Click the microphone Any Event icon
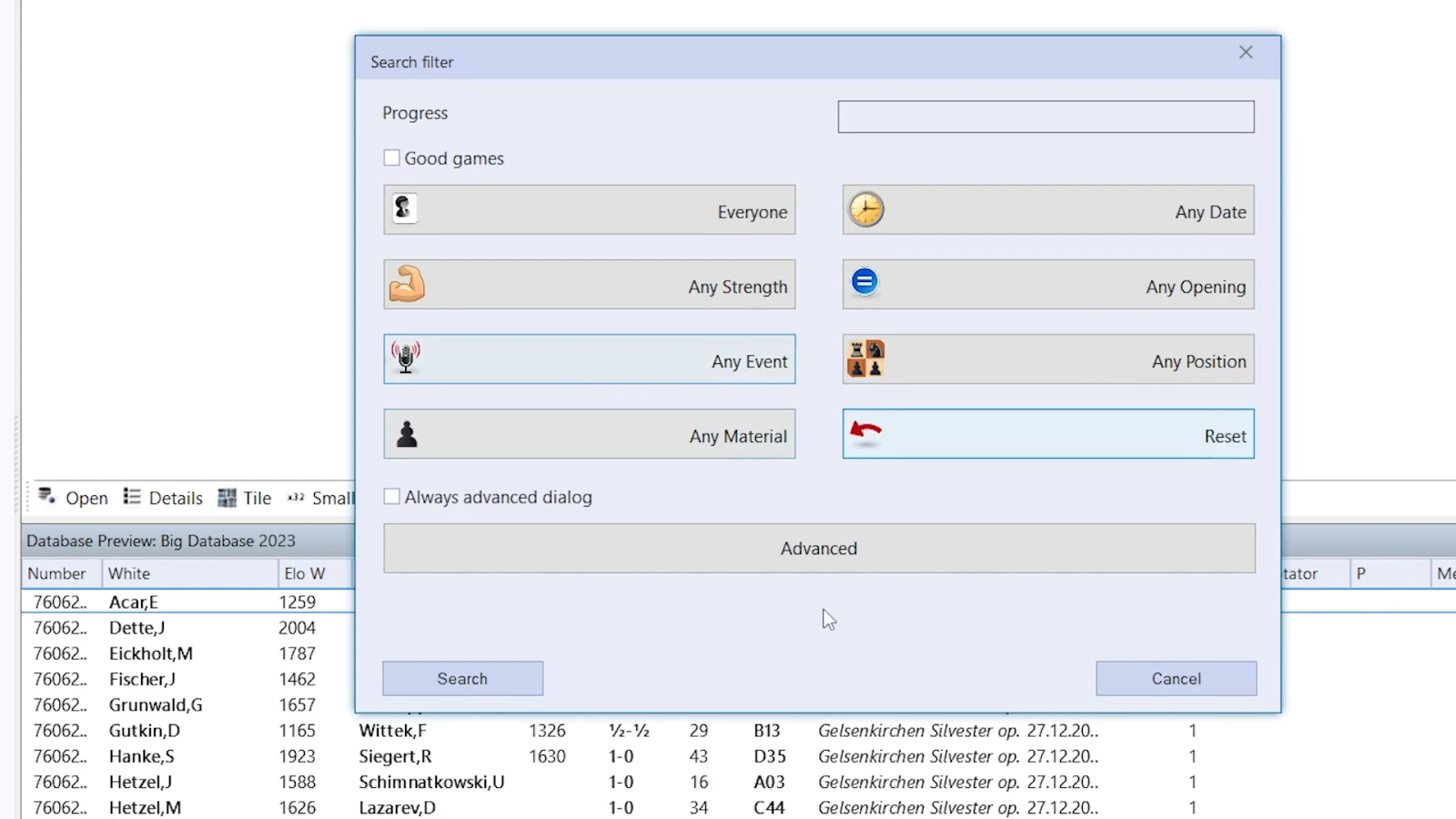The height and width of the screenshot is (819, 1456). [x=406, y=358]
